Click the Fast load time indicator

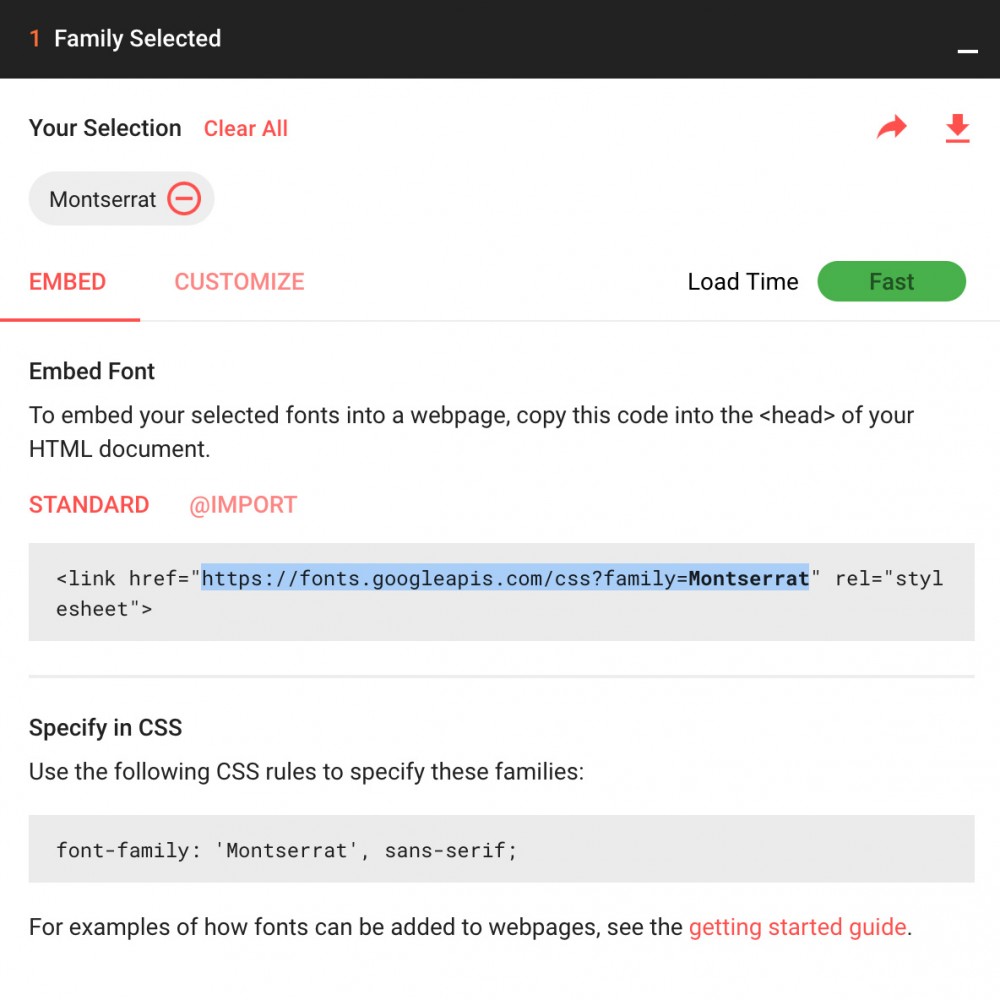coord(891,282)
